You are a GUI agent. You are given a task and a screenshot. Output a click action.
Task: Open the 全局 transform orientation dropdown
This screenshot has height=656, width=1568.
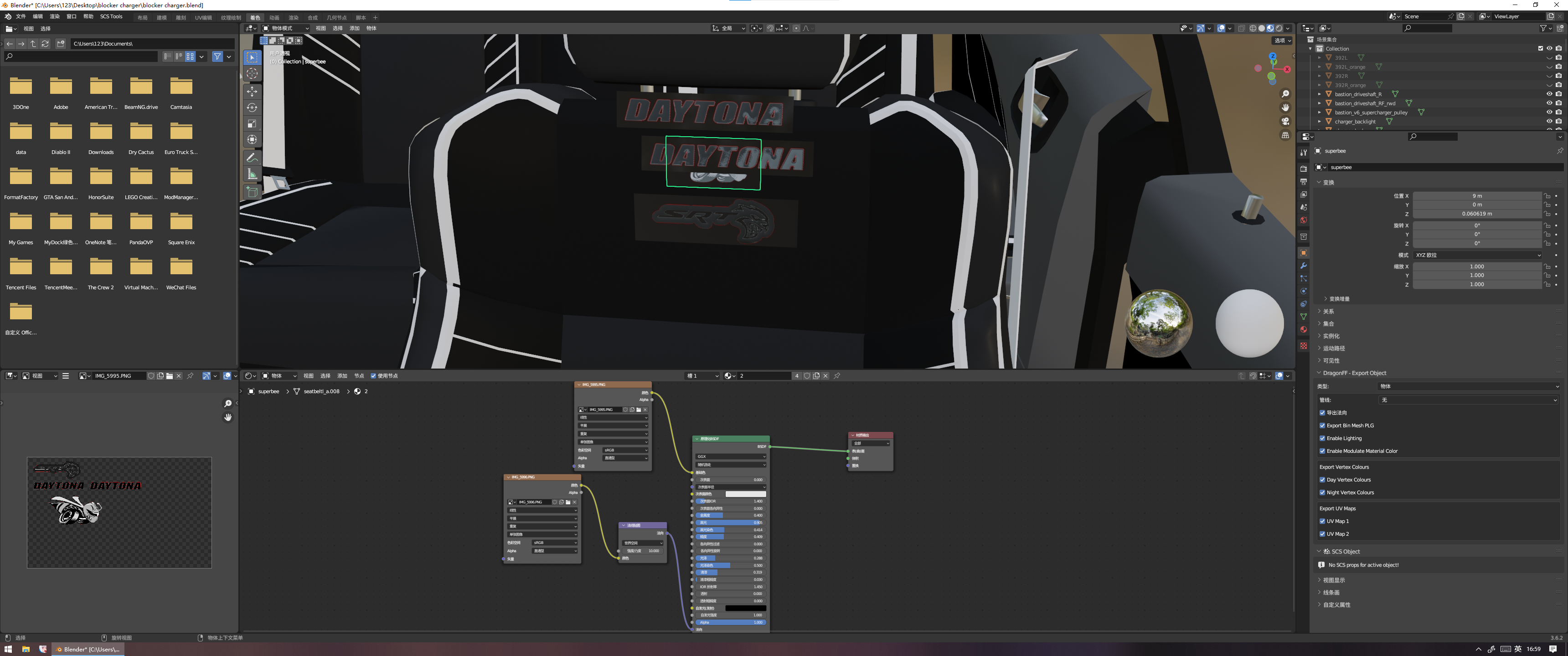728,28
